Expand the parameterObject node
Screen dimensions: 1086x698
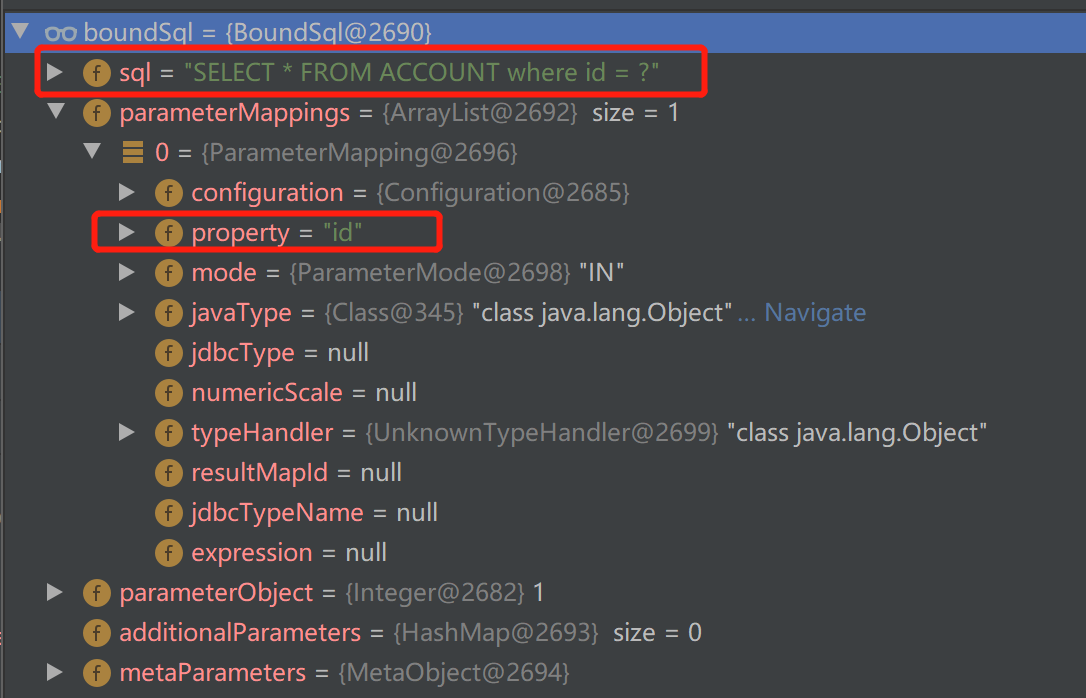[55, 592]
